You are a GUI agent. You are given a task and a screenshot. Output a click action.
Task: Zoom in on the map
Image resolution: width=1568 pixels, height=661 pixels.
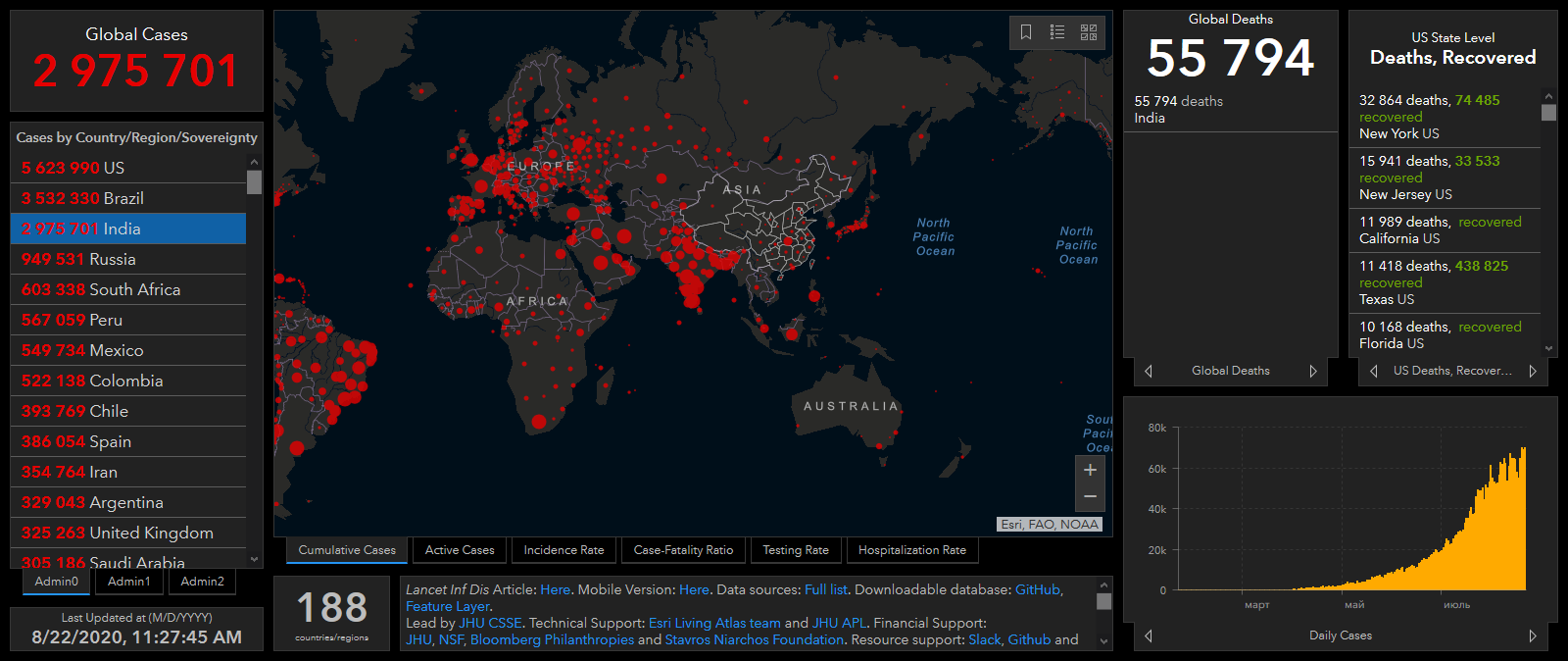point(1090,470)
